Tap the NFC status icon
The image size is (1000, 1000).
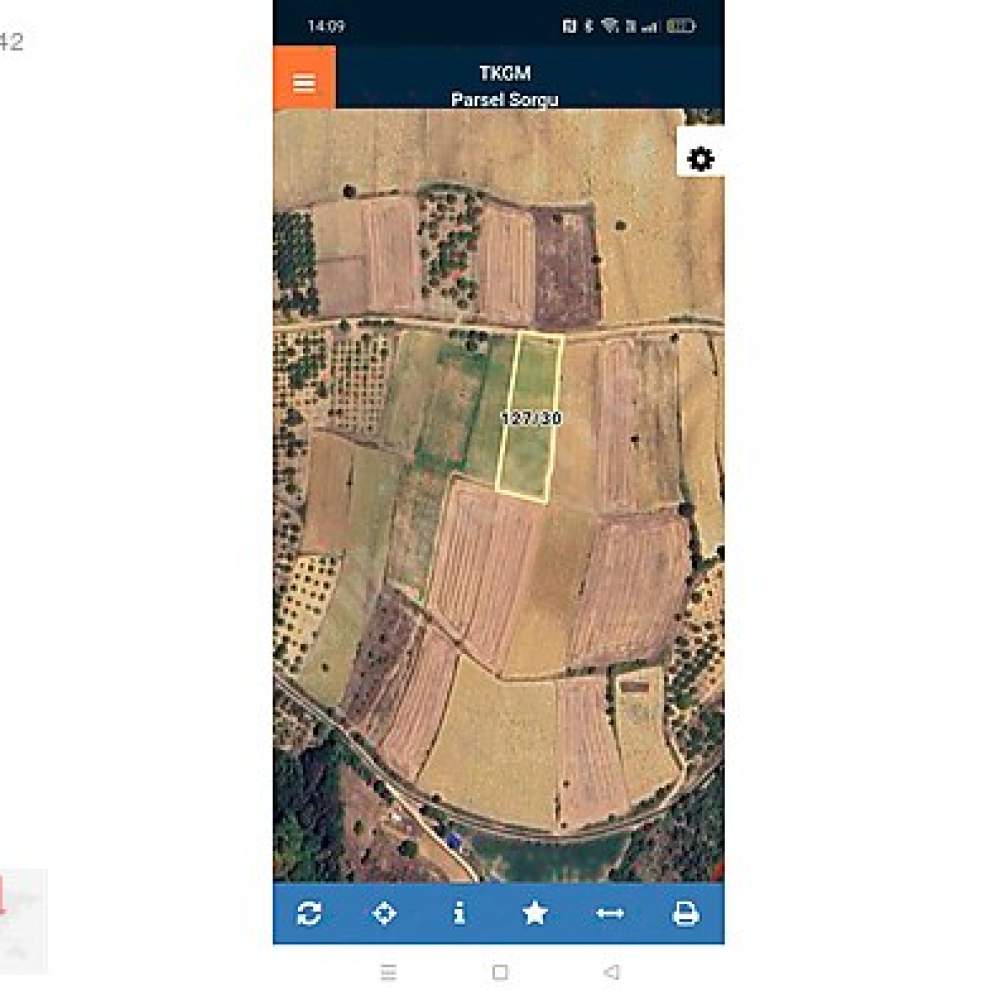tap(570, 26)
